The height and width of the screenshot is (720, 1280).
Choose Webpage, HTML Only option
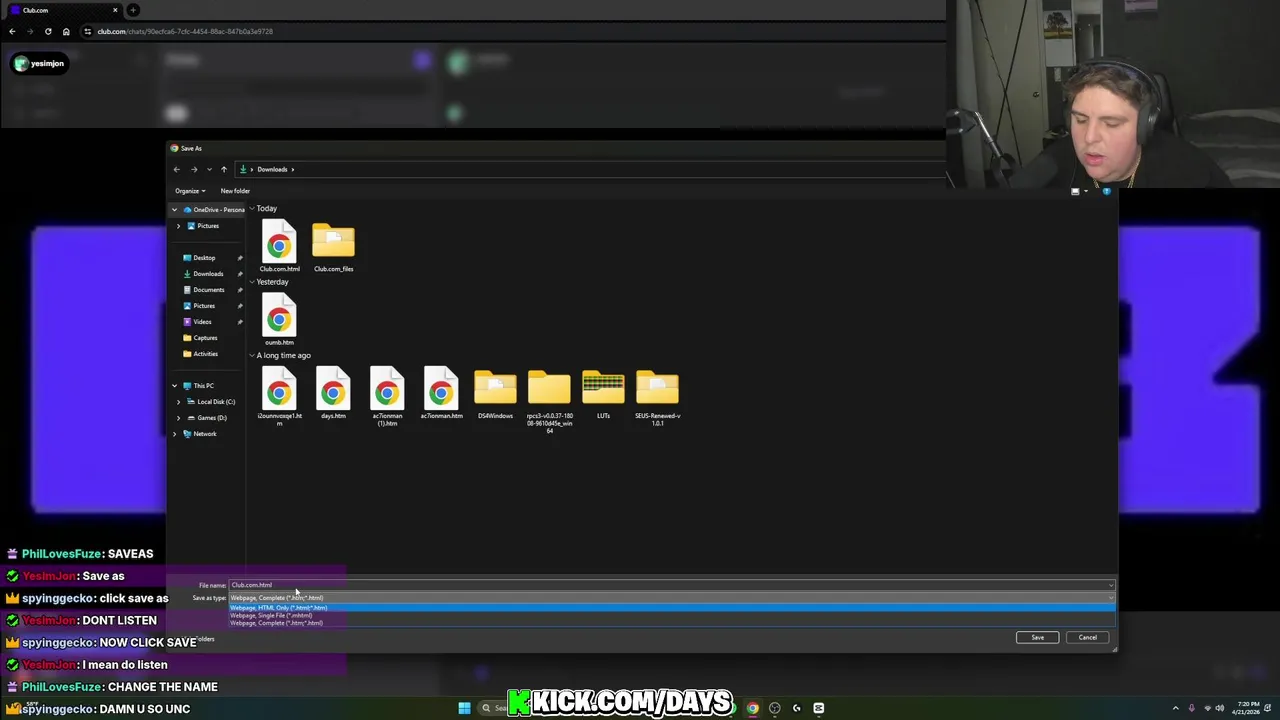tap(671, 608)
